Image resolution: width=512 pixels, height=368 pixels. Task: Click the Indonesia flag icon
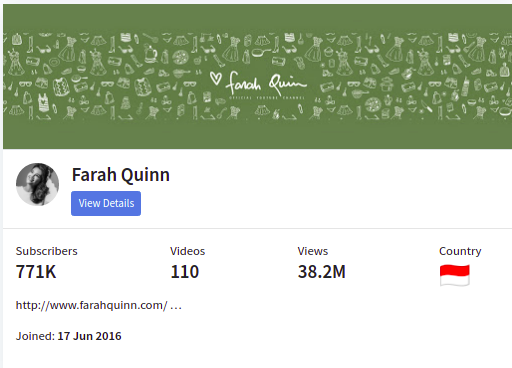[x=455, y=275]
